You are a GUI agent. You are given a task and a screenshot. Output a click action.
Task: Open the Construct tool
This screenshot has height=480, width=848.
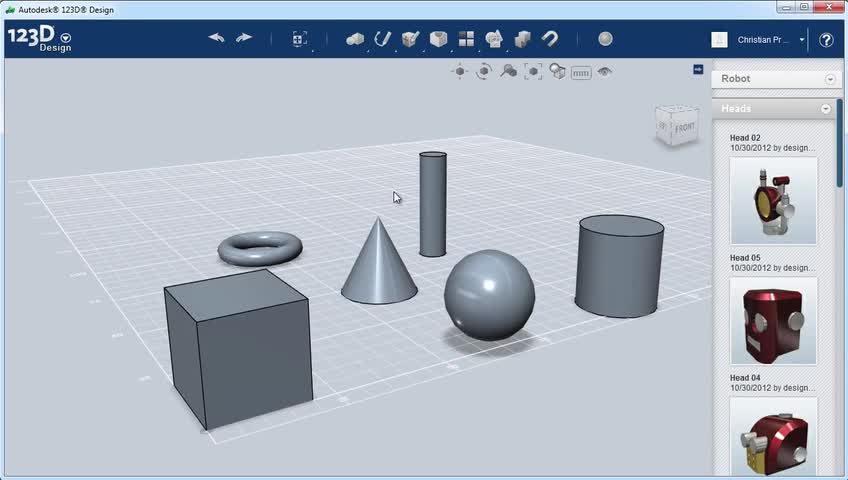410,39
